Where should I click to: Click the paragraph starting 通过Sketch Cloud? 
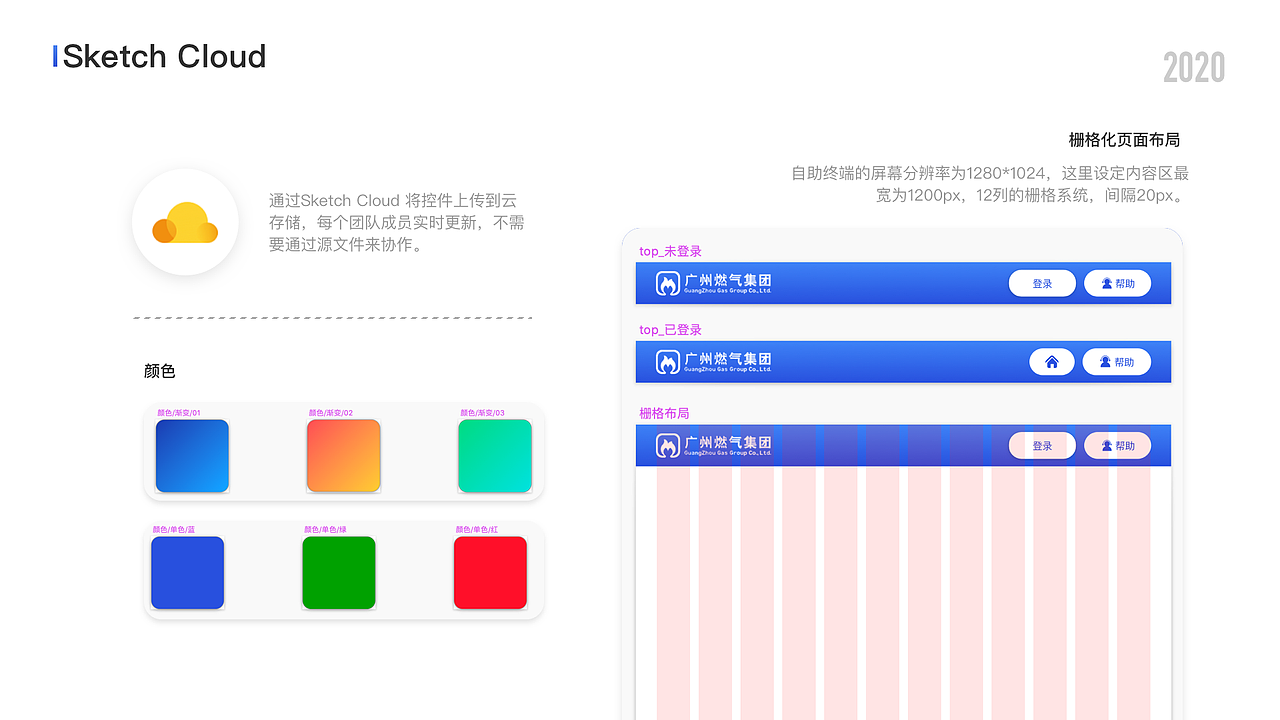point(397,222)
